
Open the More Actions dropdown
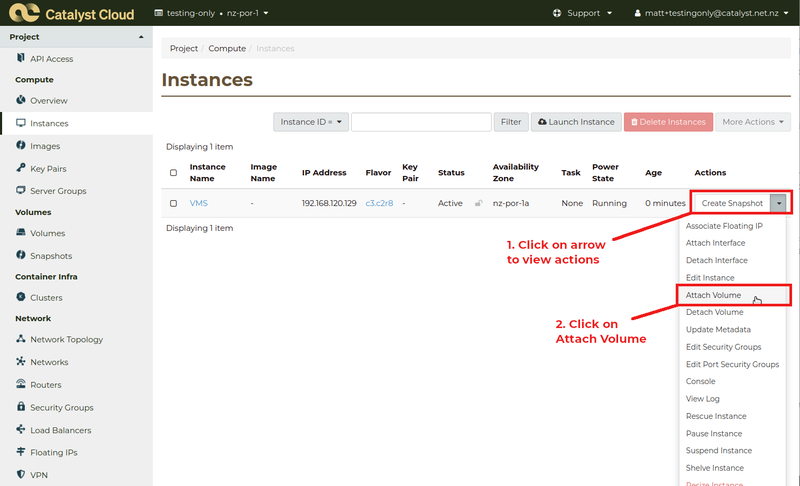[x=753, y=122]
